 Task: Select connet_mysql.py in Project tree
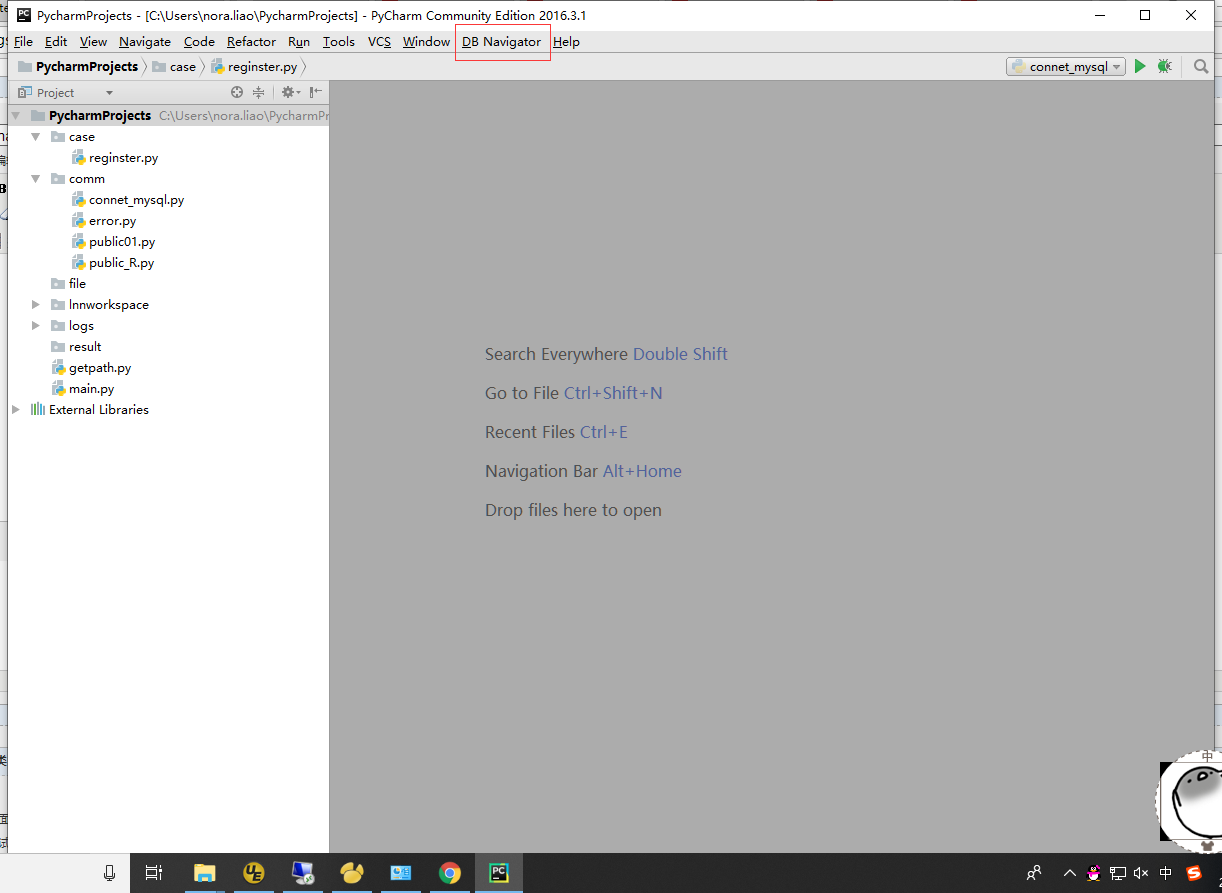[x=128, y=200]
